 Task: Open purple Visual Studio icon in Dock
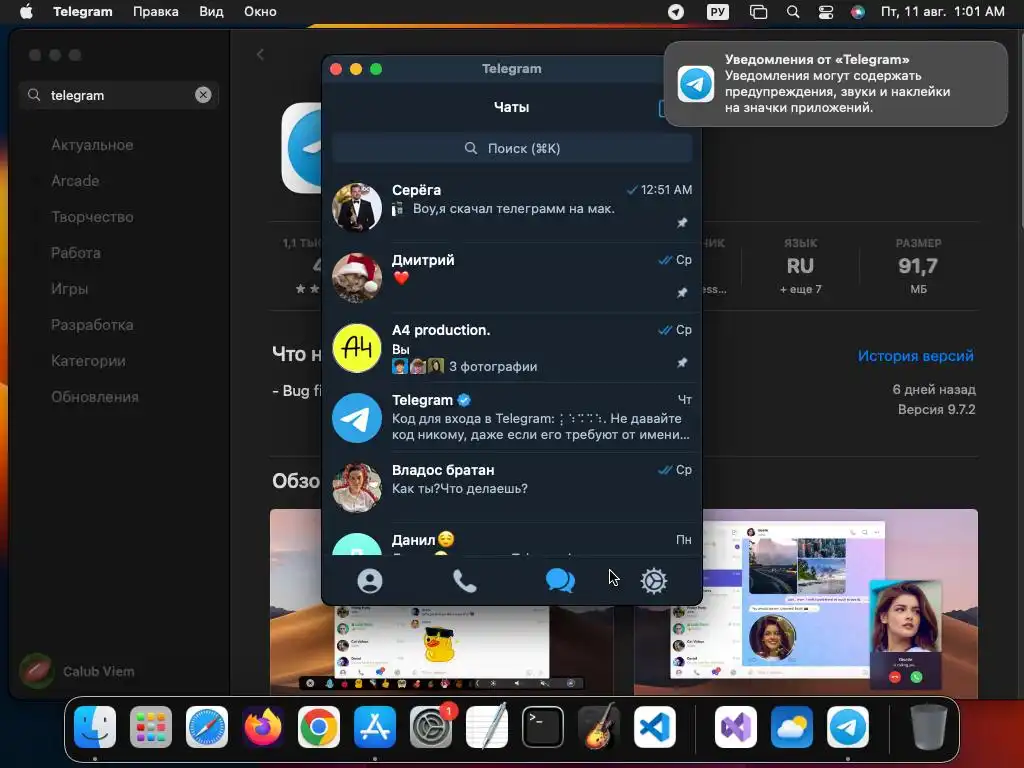pyautogui.click(x=736, y=727)
